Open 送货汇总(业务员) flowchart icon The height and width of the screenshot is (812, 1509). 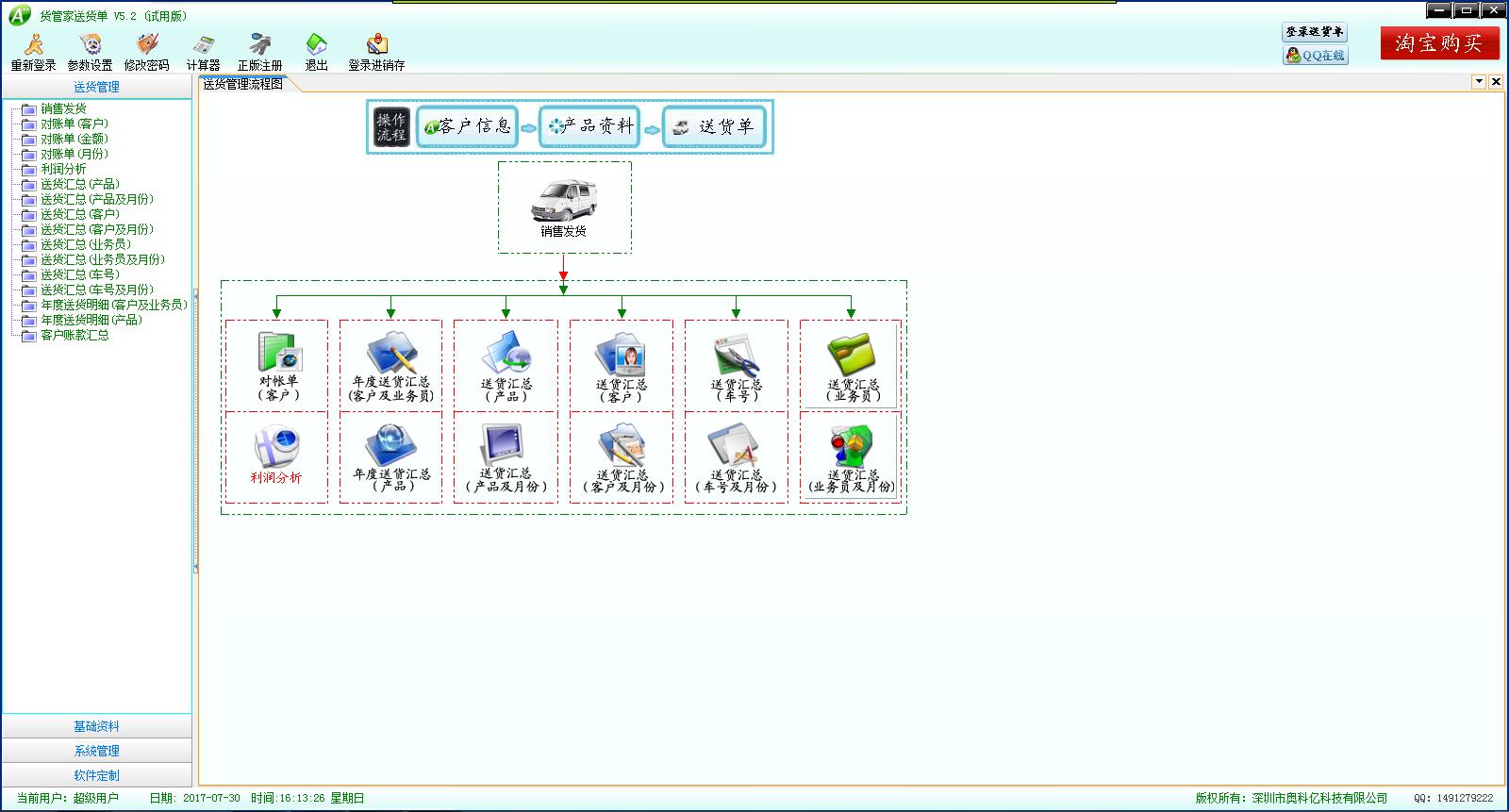[852, 366]
